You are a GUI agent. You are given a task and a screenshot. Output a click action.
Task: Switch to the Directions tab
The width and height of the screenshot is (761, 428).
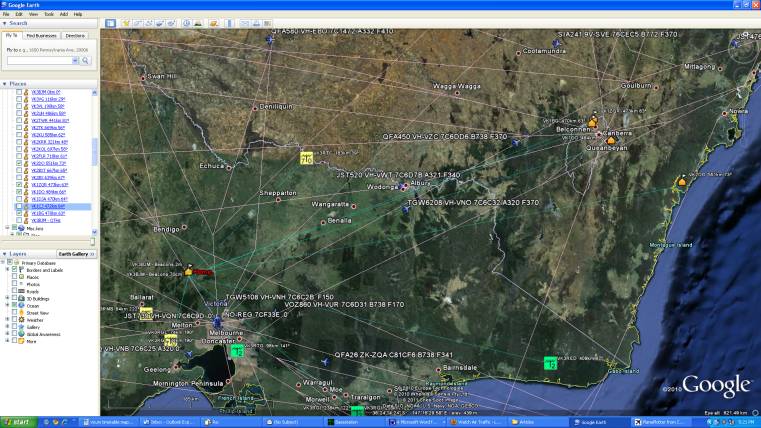point(75,35)
